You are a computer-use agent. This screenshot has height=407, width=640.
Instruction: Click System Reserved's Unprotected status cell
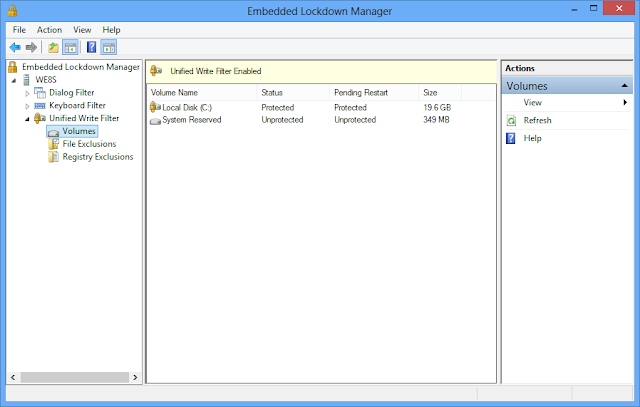click(x=282, y=120)
